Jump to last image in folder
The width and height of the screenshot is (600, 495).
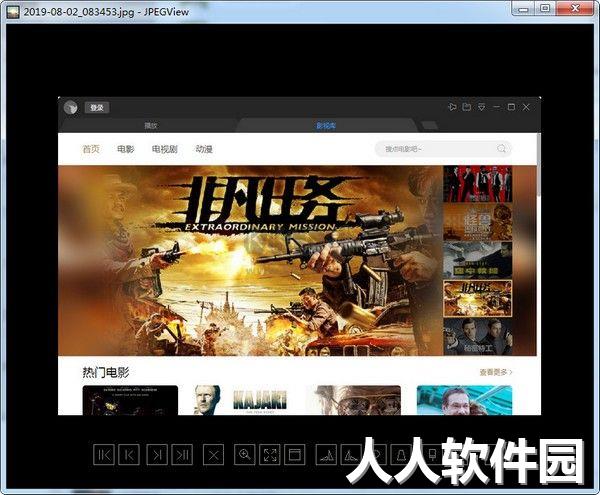182,455
